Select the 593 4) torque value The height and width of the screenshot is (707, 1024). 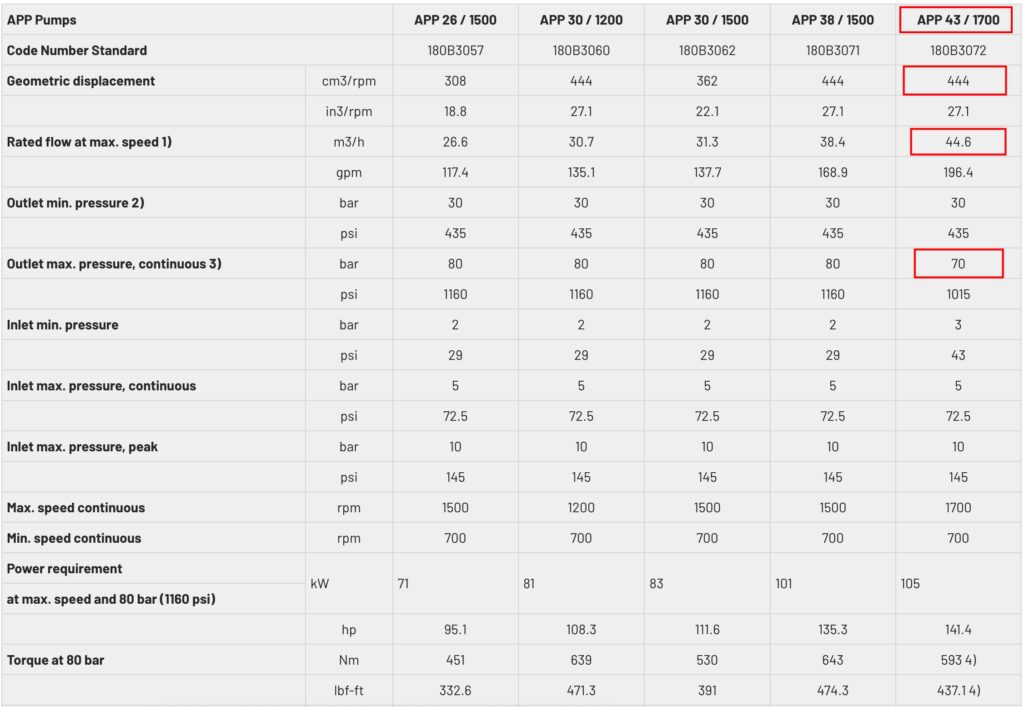point(958,660)
